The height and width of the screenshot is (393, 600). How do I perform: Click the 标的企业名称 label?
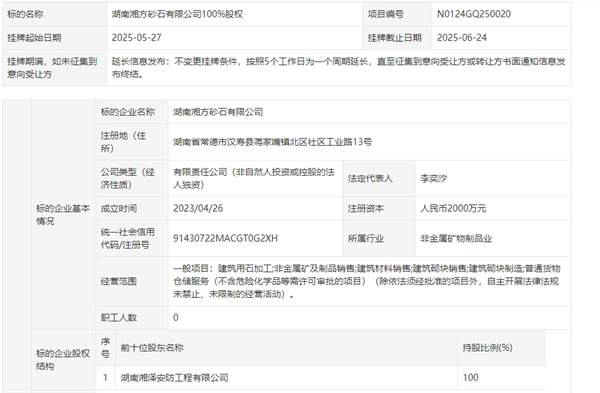(x=128, y=112)
